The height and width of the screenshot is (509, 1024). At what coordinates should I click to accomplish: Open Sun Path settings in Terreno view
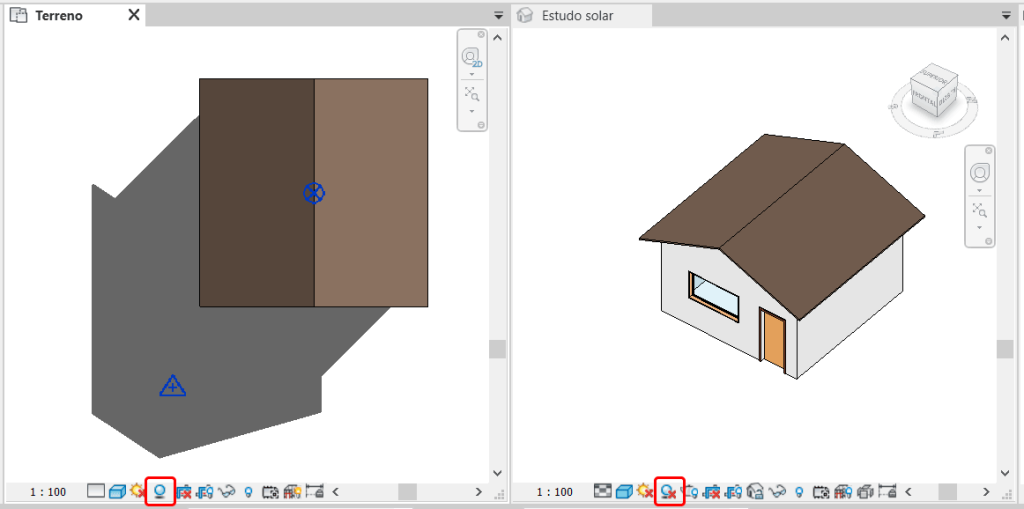(138, 491)
